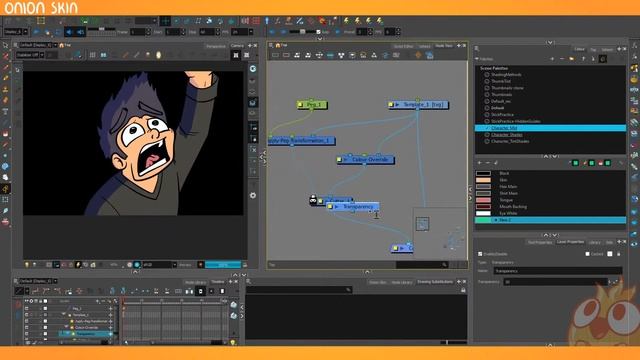Select the Select arrow tool in left toolbar
Image resolution: width=640 pixels, height=360 pixels.
coord(5,46)
